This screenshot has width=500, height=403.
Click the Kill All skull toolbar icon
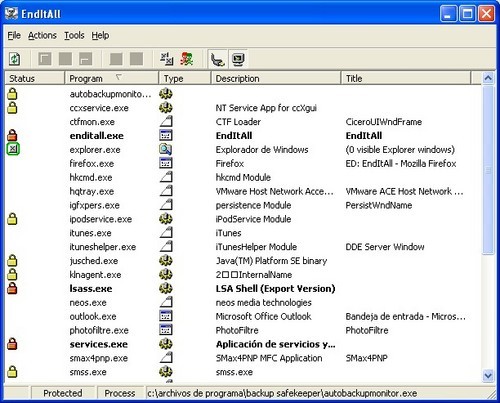(187, 59)
